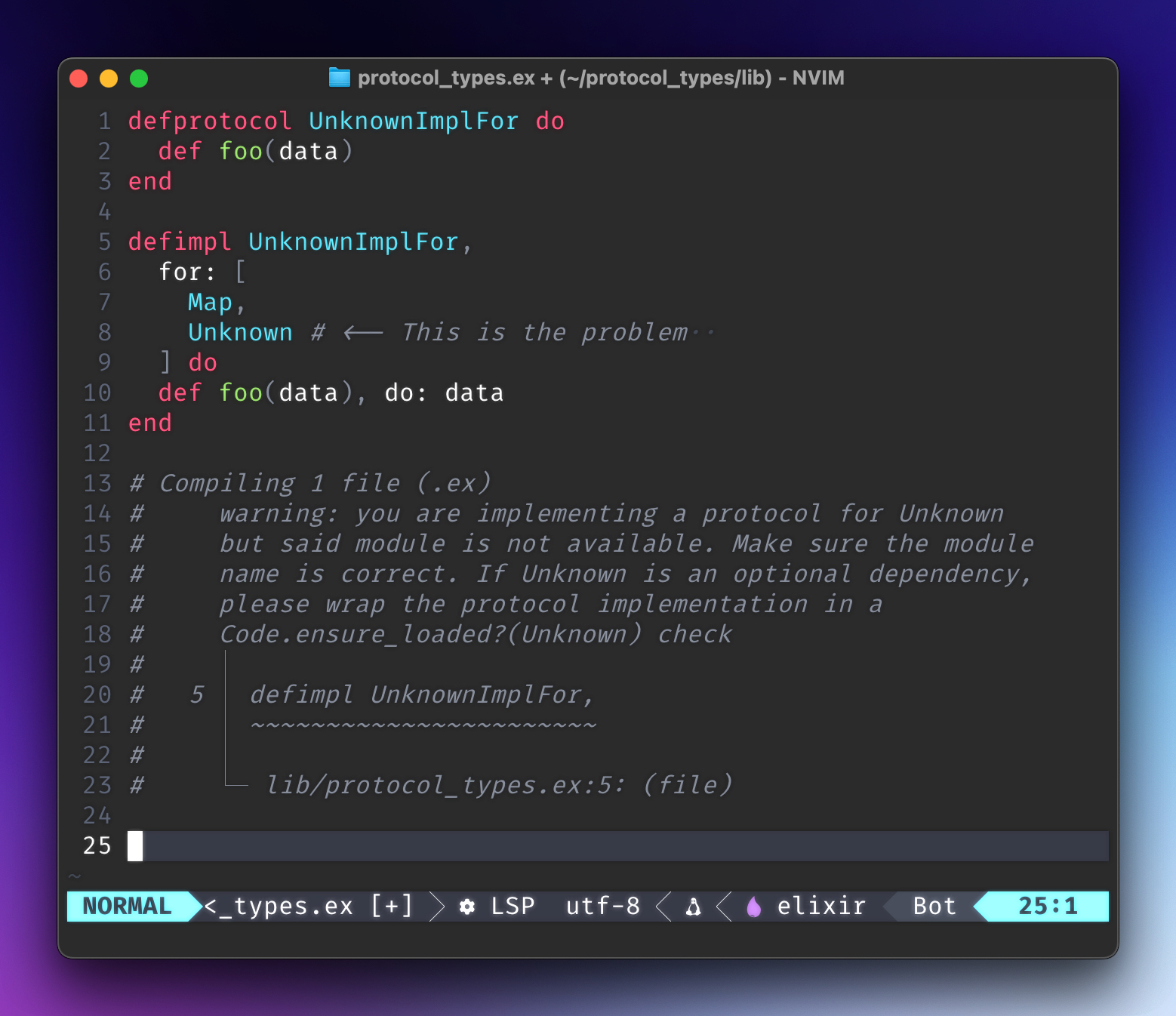Click the Linux penguin file format icon
Image resolution: width=1176 pixels, height=1016 pixels.
[693, 907]
